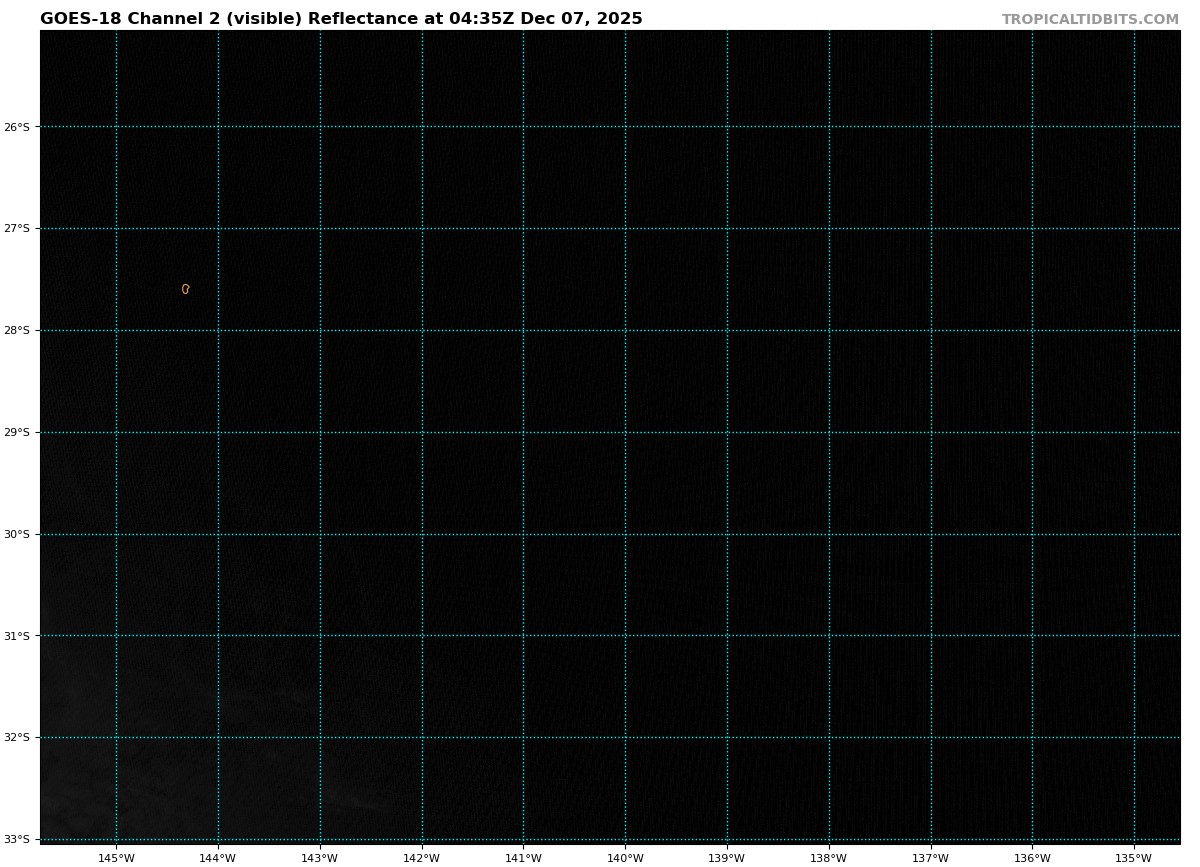Click the 137°W longitude label
Image resolution: width=1200 pixels, height=867 pixels.
point(931,858)
